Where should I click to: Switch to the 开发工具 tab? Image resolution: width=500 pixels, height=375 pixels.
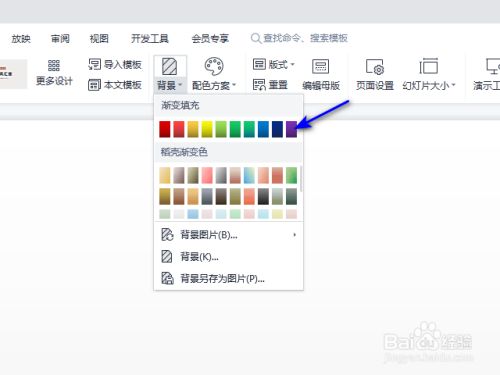150,39
